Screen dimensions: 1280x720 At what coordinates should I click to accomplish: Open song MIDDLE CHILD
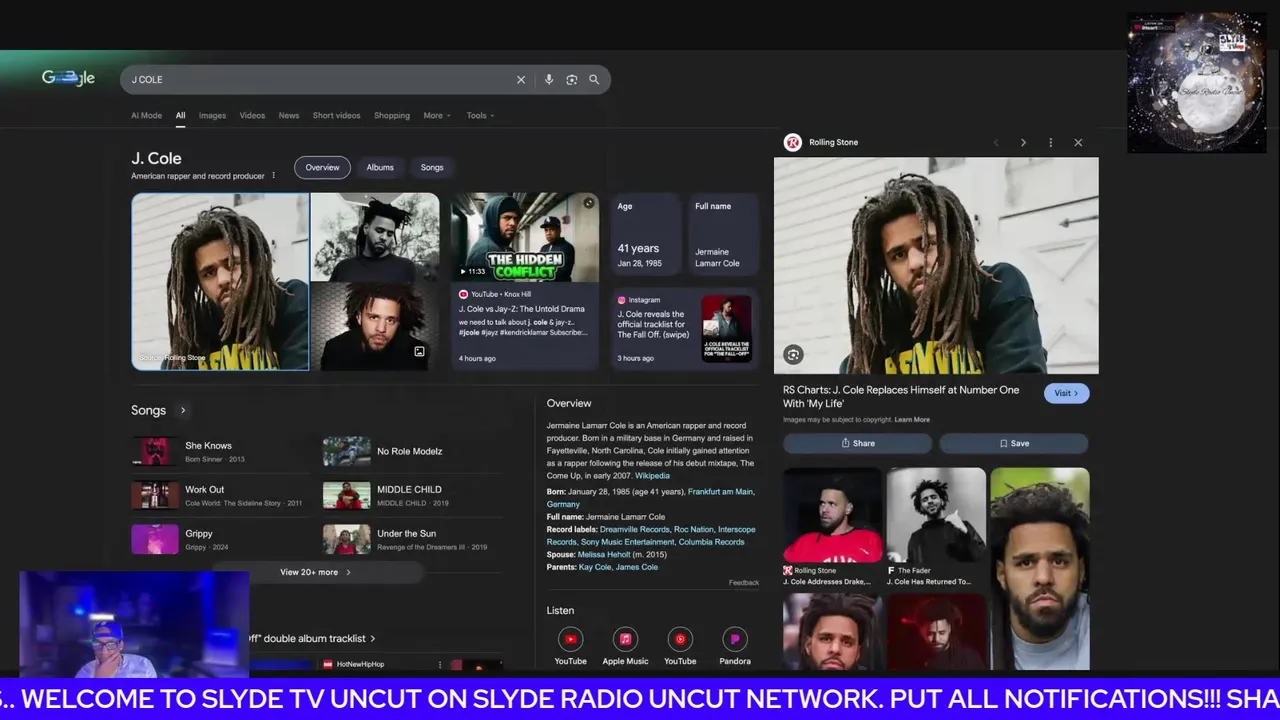tap(412, 495)
